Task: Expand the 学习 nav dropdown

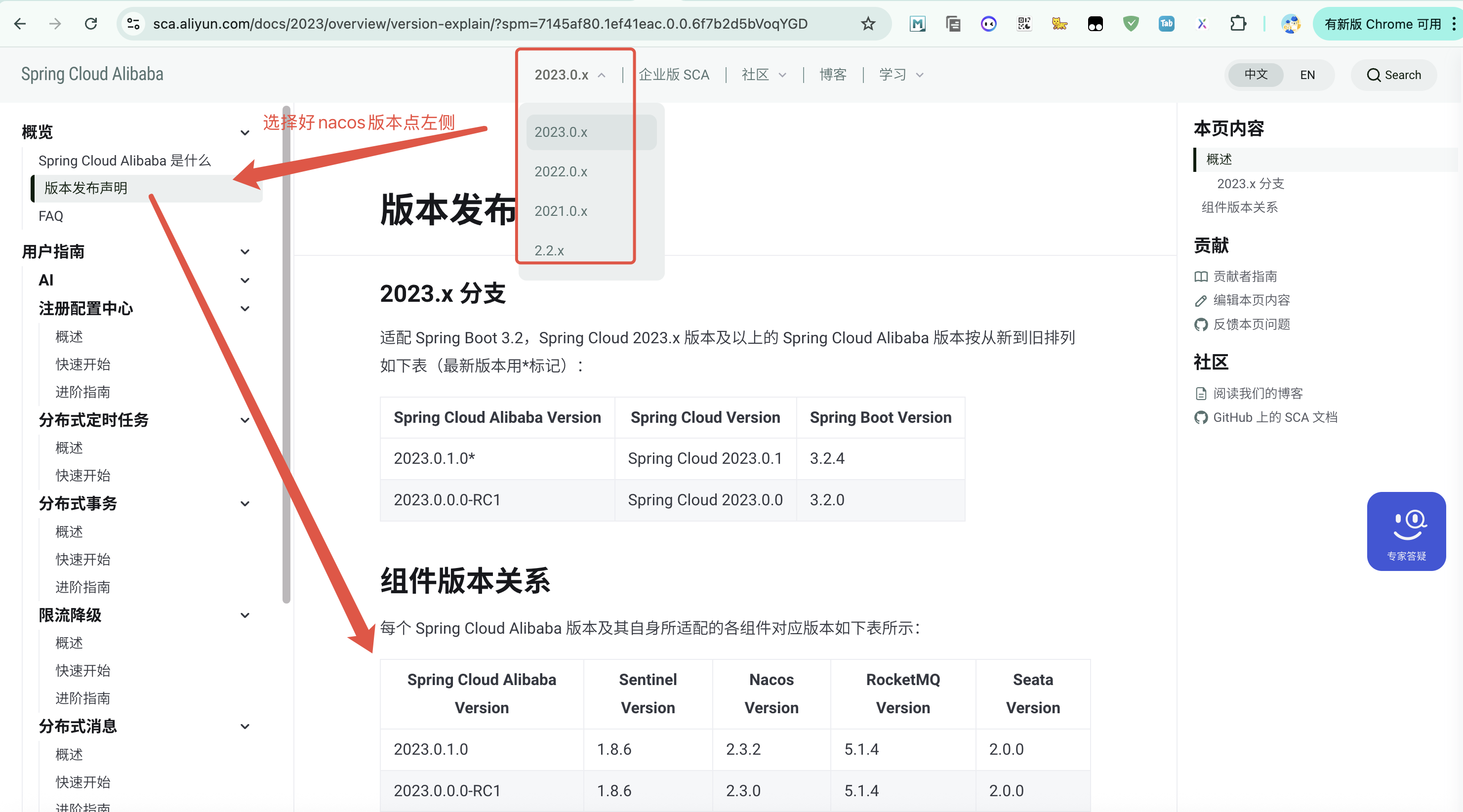Action: pyautogui.click(x=901, y=75)
